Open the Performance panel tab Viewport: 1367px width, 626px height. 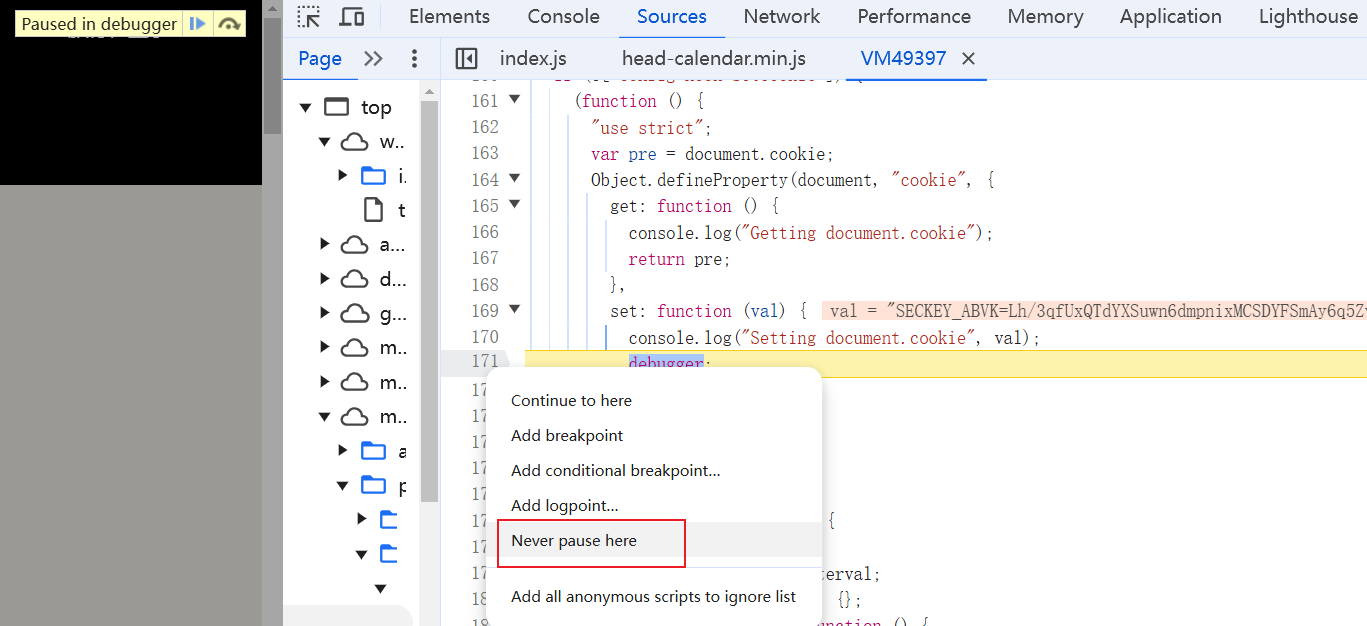pos(914,17)
